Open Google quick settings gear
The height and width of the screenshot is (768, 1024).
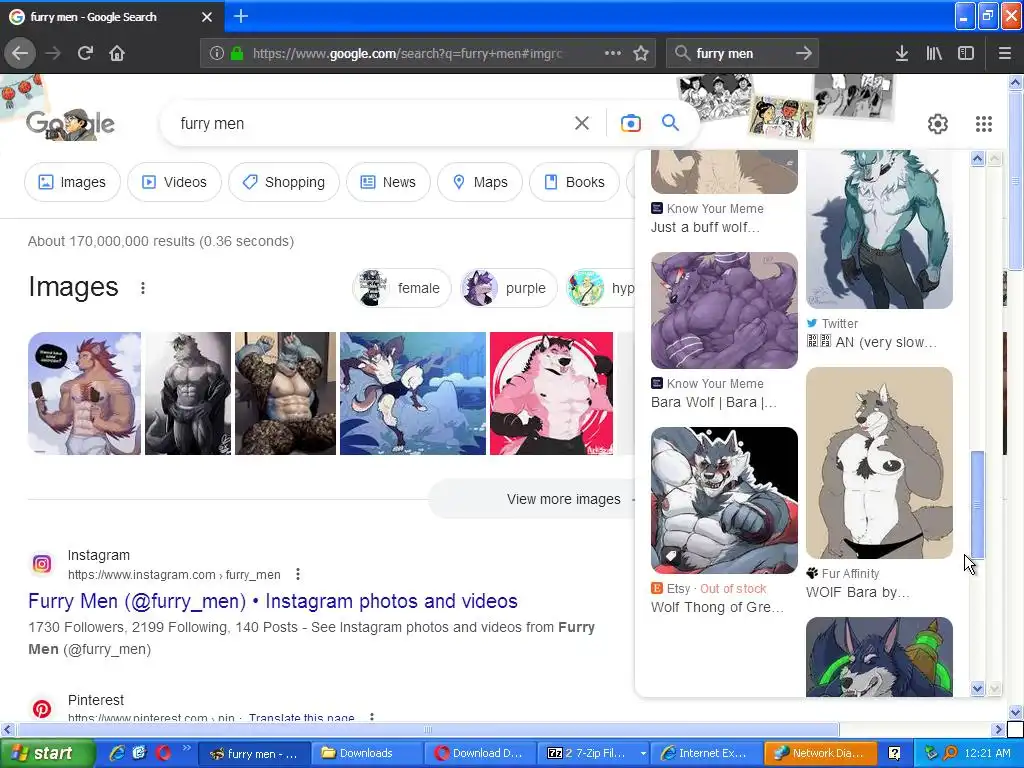pos(938,123)
